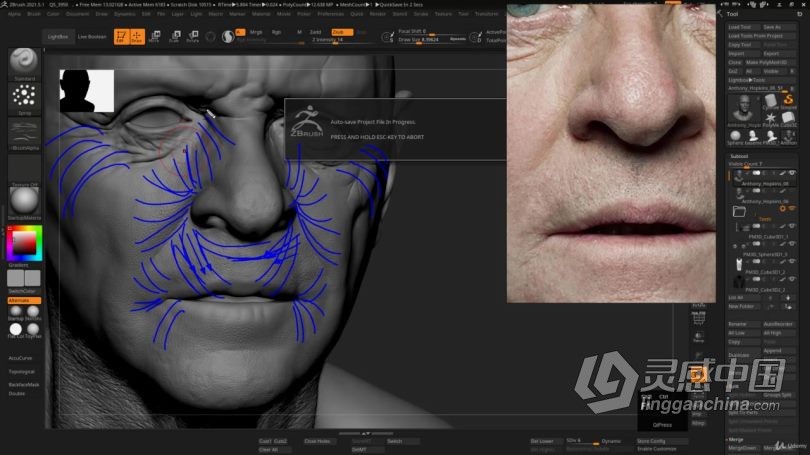The width and height of the screenshot is (810, 455).
Task: Enable the Mrgb channel
Action: [x=256, y=32]
